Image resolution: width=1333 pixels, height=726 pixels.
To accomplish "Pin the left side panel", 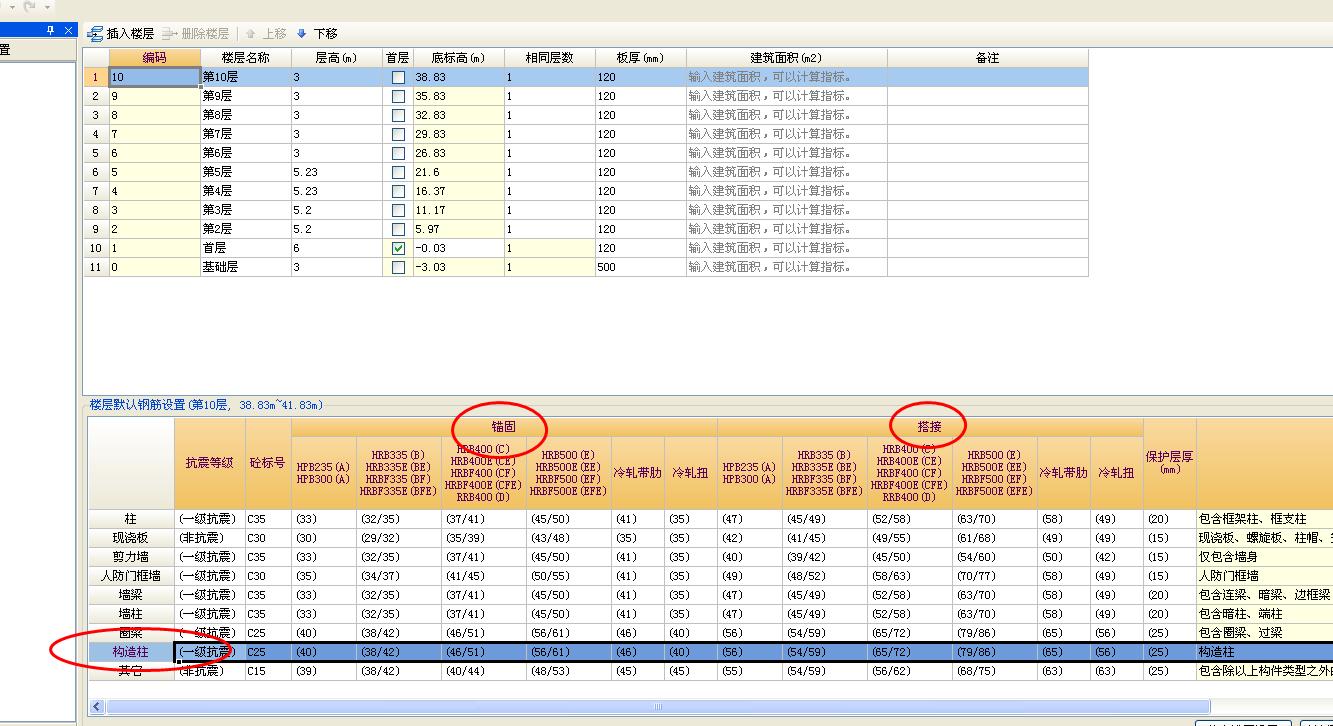I will click(51, 30).
